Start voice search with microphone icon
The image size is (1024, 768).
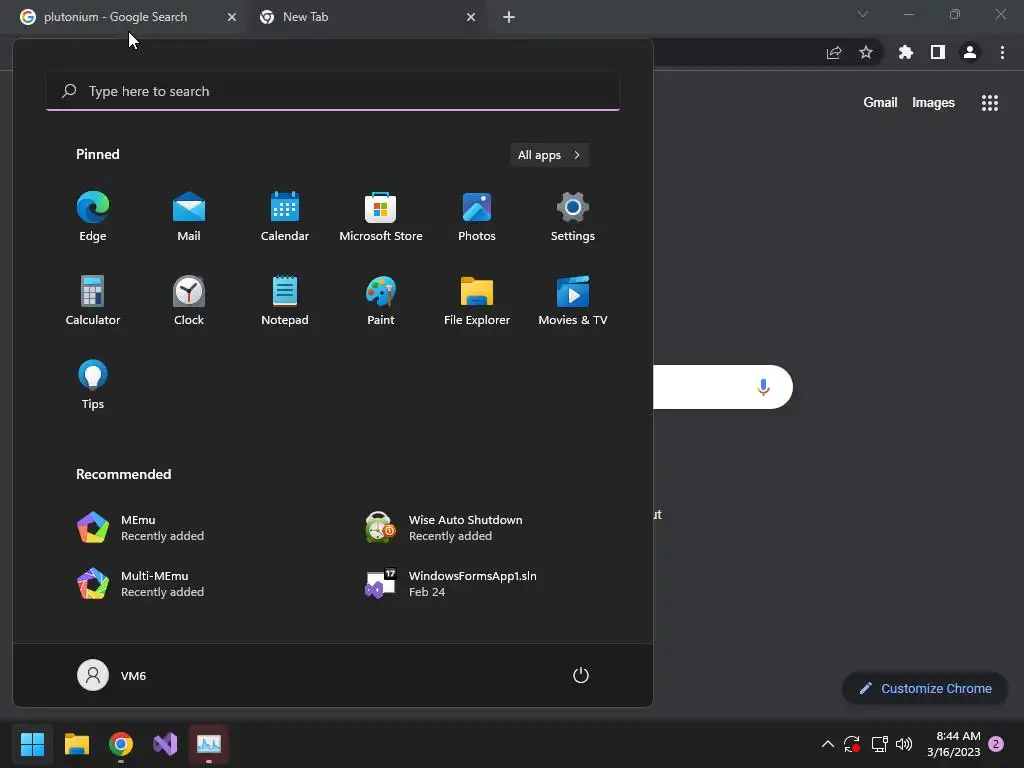(x=763, y=387)
